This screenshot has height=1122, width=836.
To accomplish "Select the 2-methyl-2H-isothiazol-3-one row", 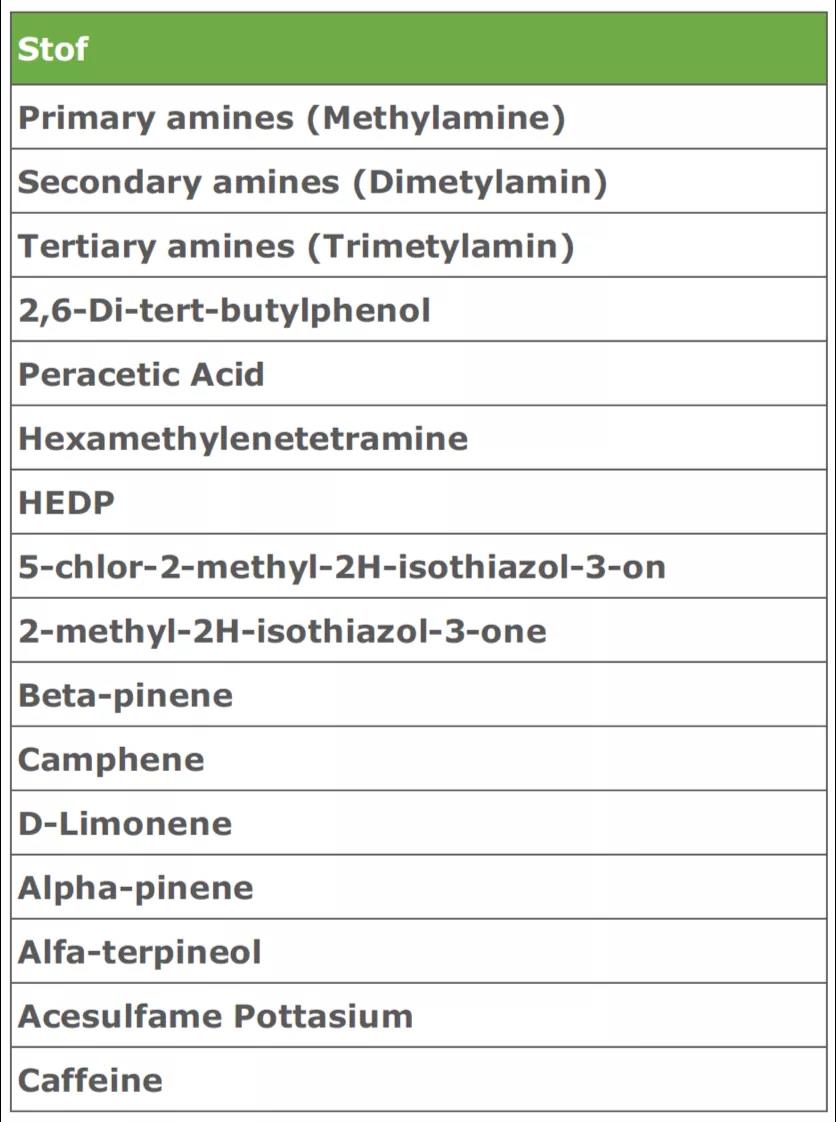I will (x=283, y=631).
